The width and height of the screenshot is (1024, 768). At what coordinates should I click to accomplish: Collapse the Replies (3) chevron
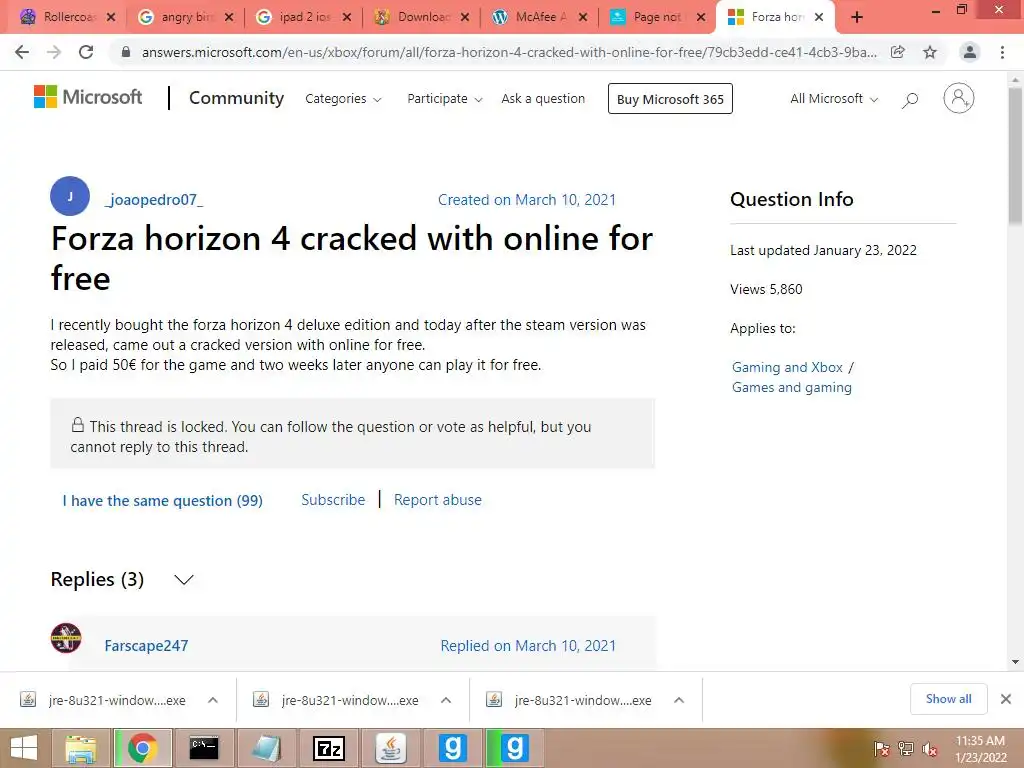[184, 580]
